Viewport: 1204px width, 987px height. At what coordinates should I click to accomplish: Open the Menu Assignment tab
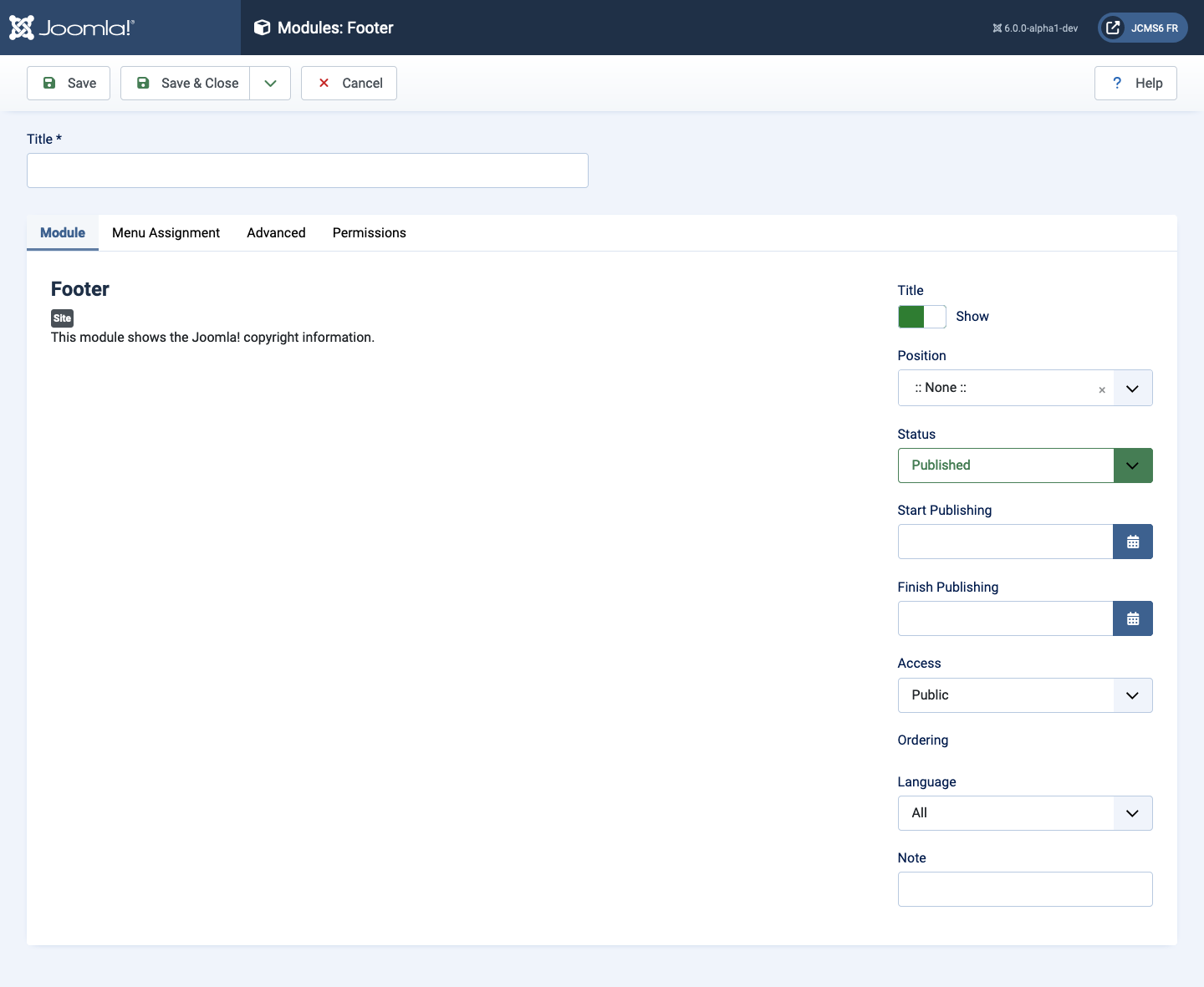click(x=166, y=232)
